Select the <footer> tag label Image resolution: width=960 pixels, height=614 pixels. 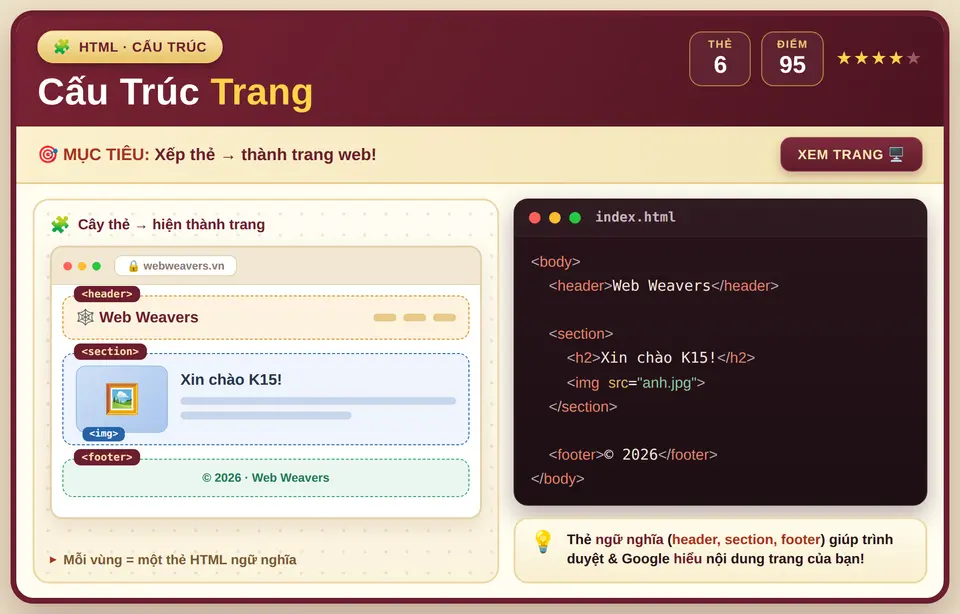pyautogui.click(x=107, y=457)
